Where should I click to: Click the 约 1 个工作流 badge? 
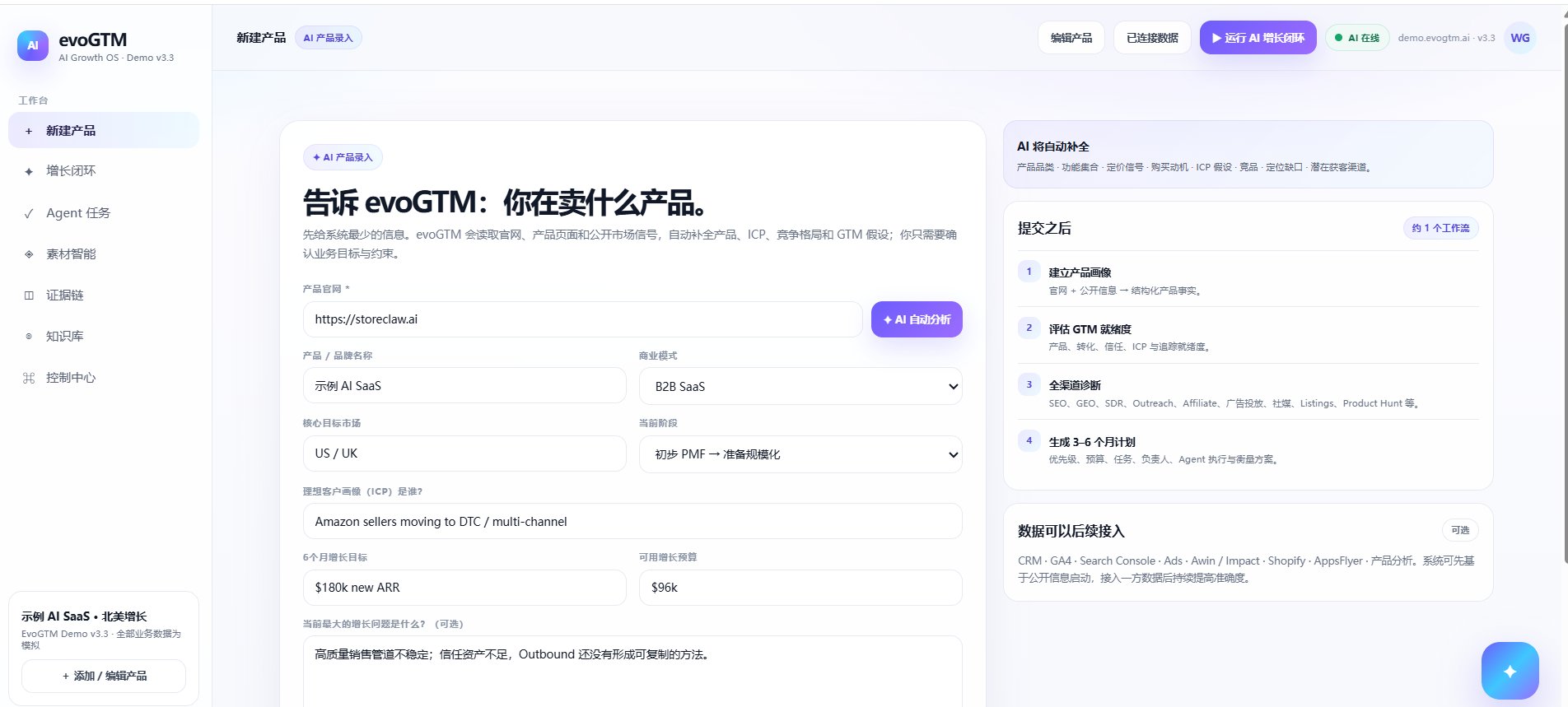(x=1440, y=228)
